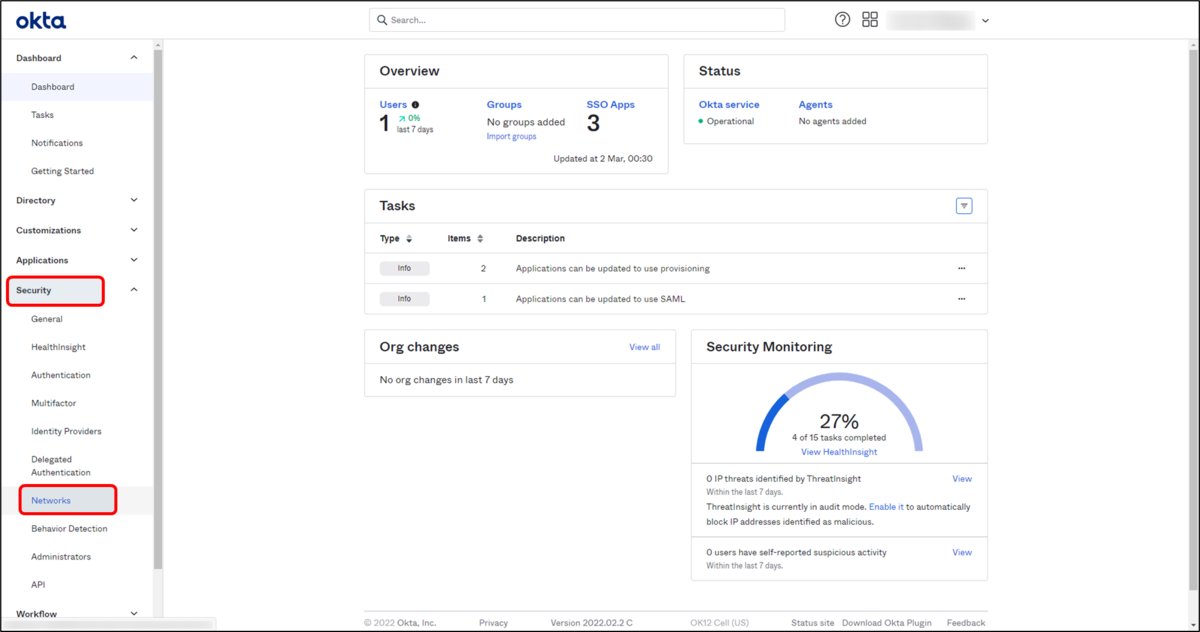Click the Status site footer link
Image resolution: width=1200 pixels, height=632 pixels.
click(x=812, y=623)
